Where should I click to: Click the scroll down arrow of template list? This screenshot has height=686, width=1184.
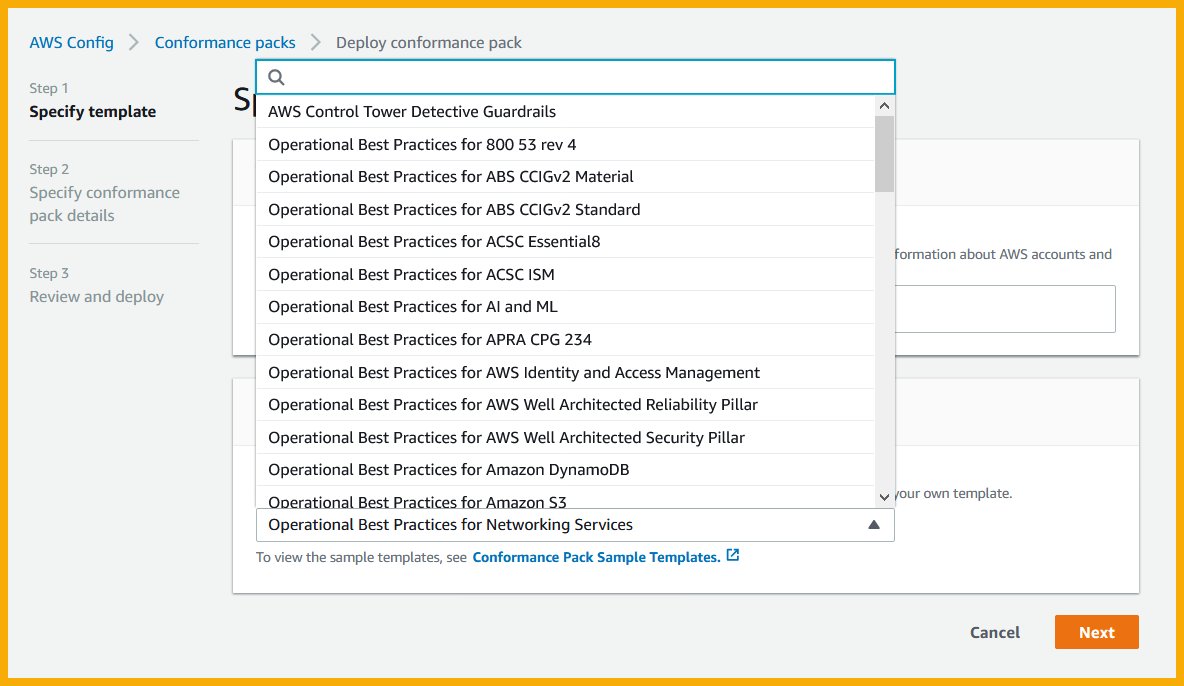pyautogui.click(x=884, y=497)
